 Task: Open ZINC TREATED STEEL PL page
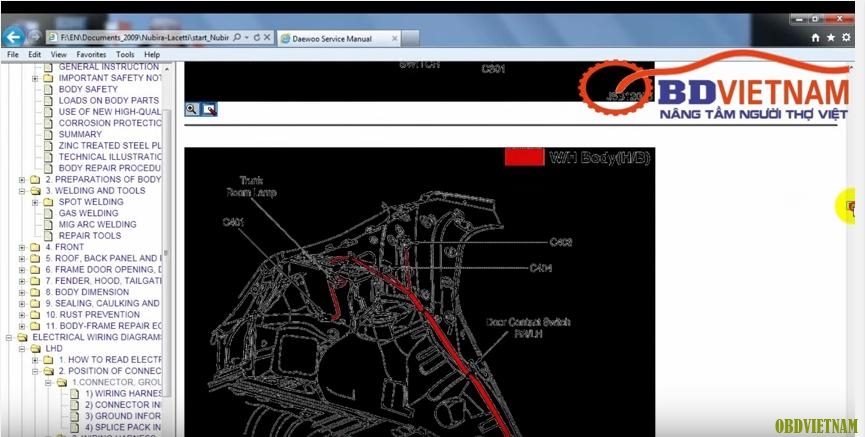110,146
